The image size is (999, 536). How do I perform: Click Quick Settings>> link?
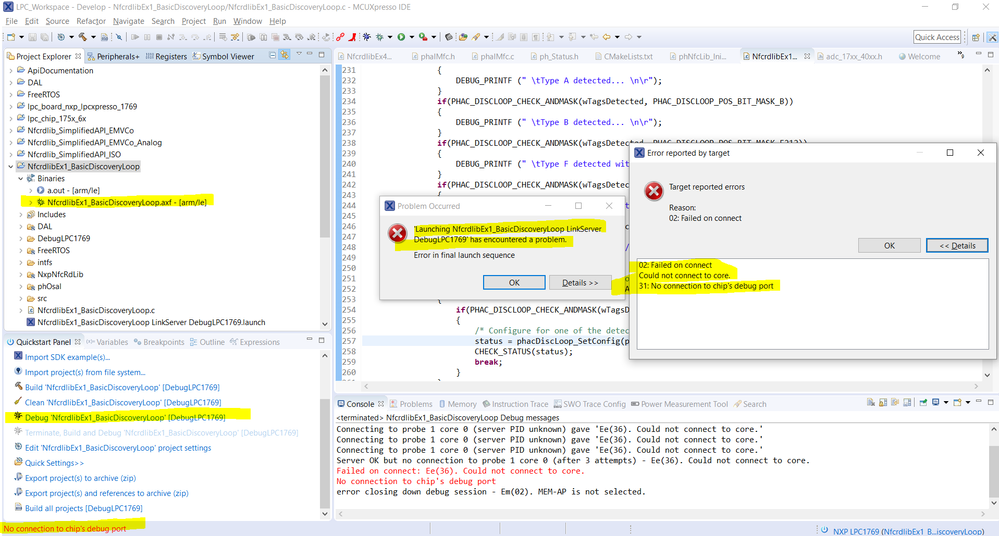(x=54, y=463)
